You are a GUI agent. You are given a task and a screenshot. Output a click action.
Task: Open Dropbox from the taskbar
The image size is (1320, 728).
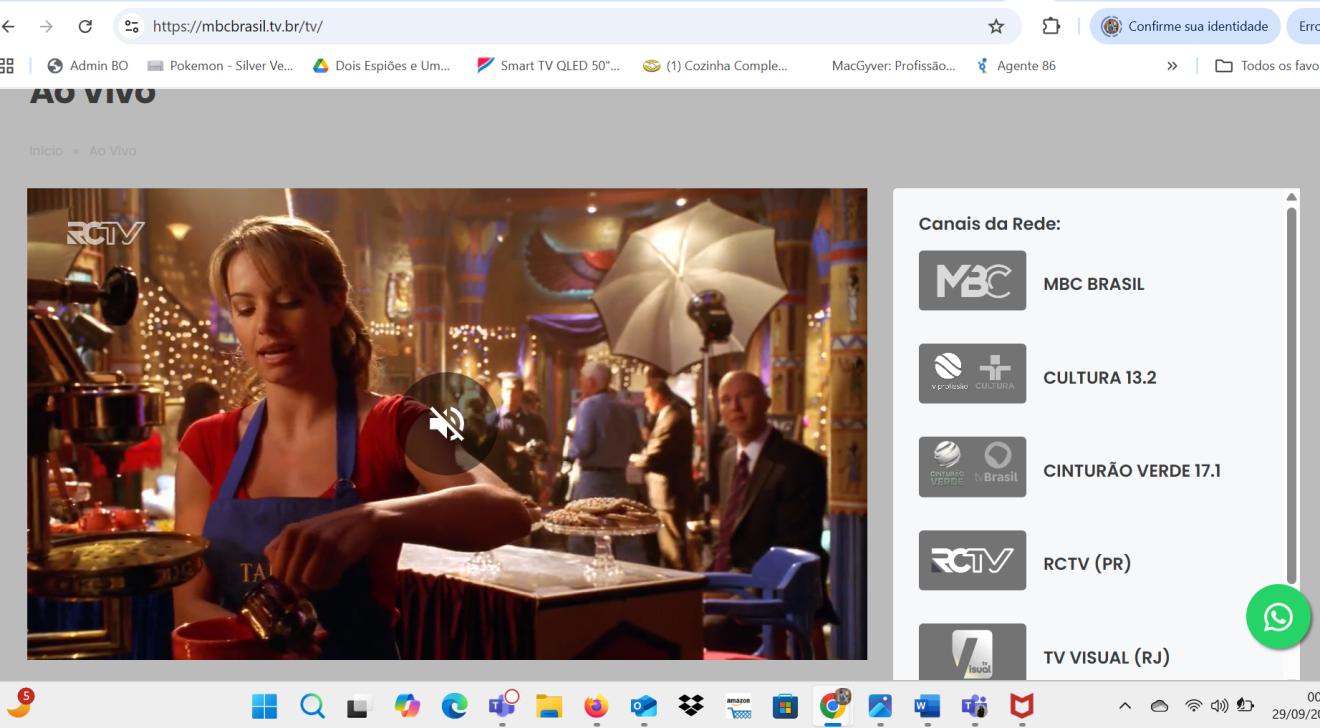tap(691, 706)
